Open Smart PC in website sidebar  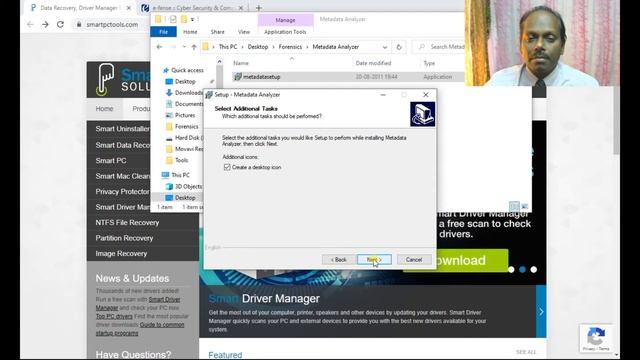coord(111,161)
